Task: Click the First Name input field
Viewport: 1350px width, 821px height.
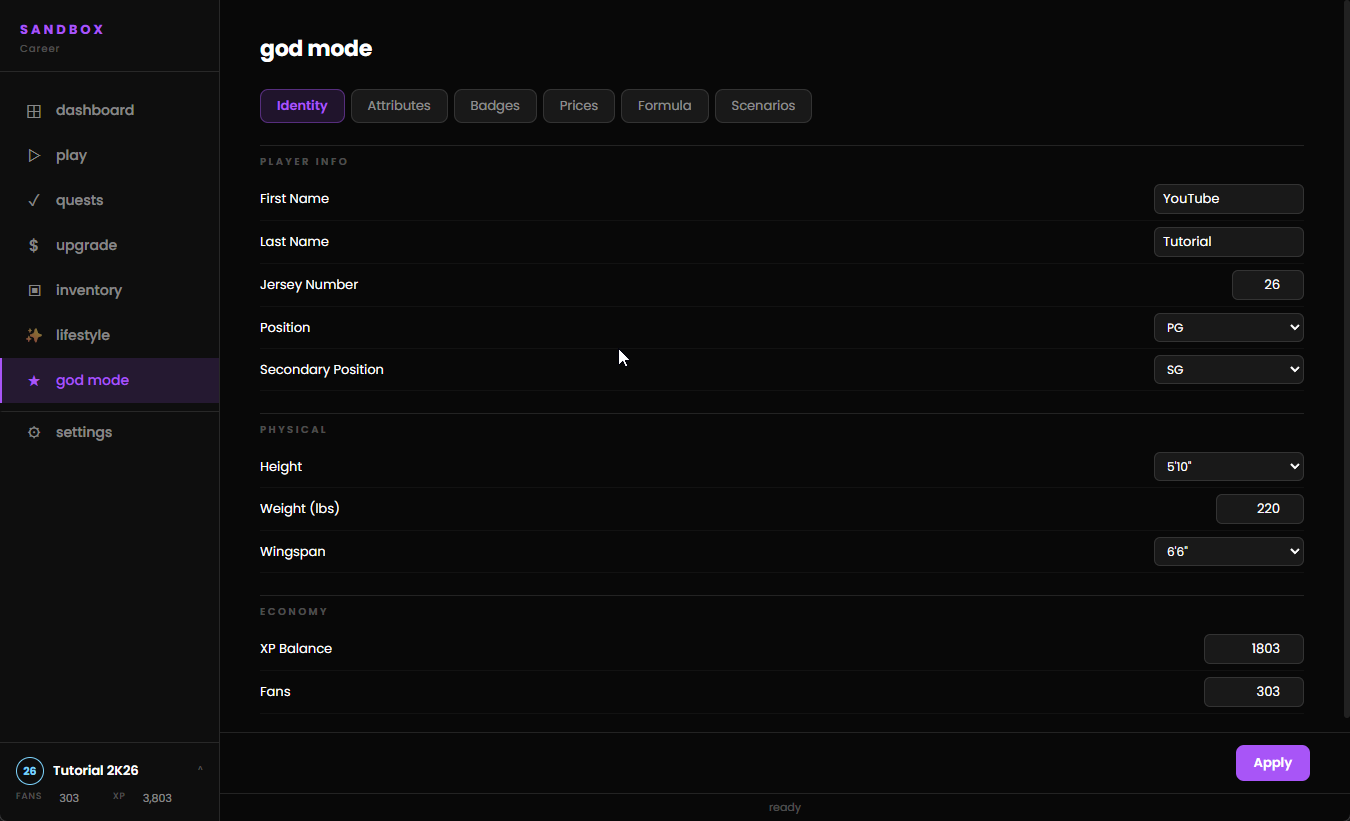Action: (x=1228, y=199)
